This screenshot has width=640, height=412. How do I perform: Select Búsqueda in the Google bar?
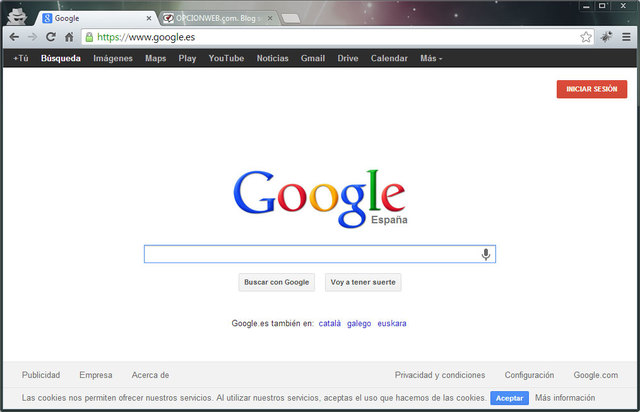[61, 58]
